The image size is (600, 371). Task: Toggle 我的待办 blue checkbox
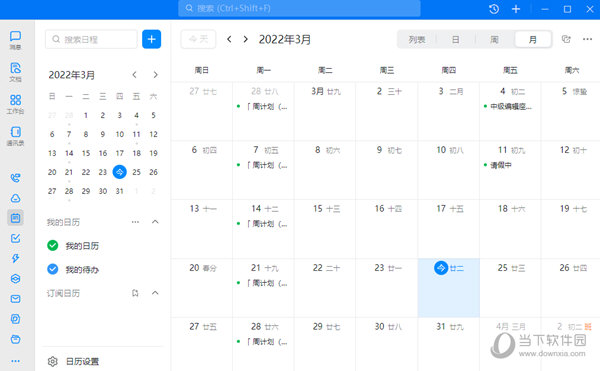coord(53,269)
